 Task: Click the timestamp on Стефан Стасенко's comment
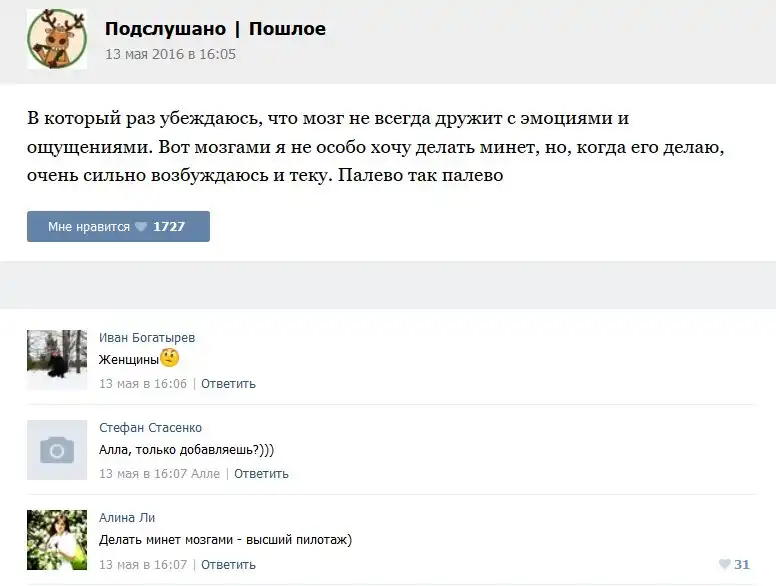click(143, 474)
